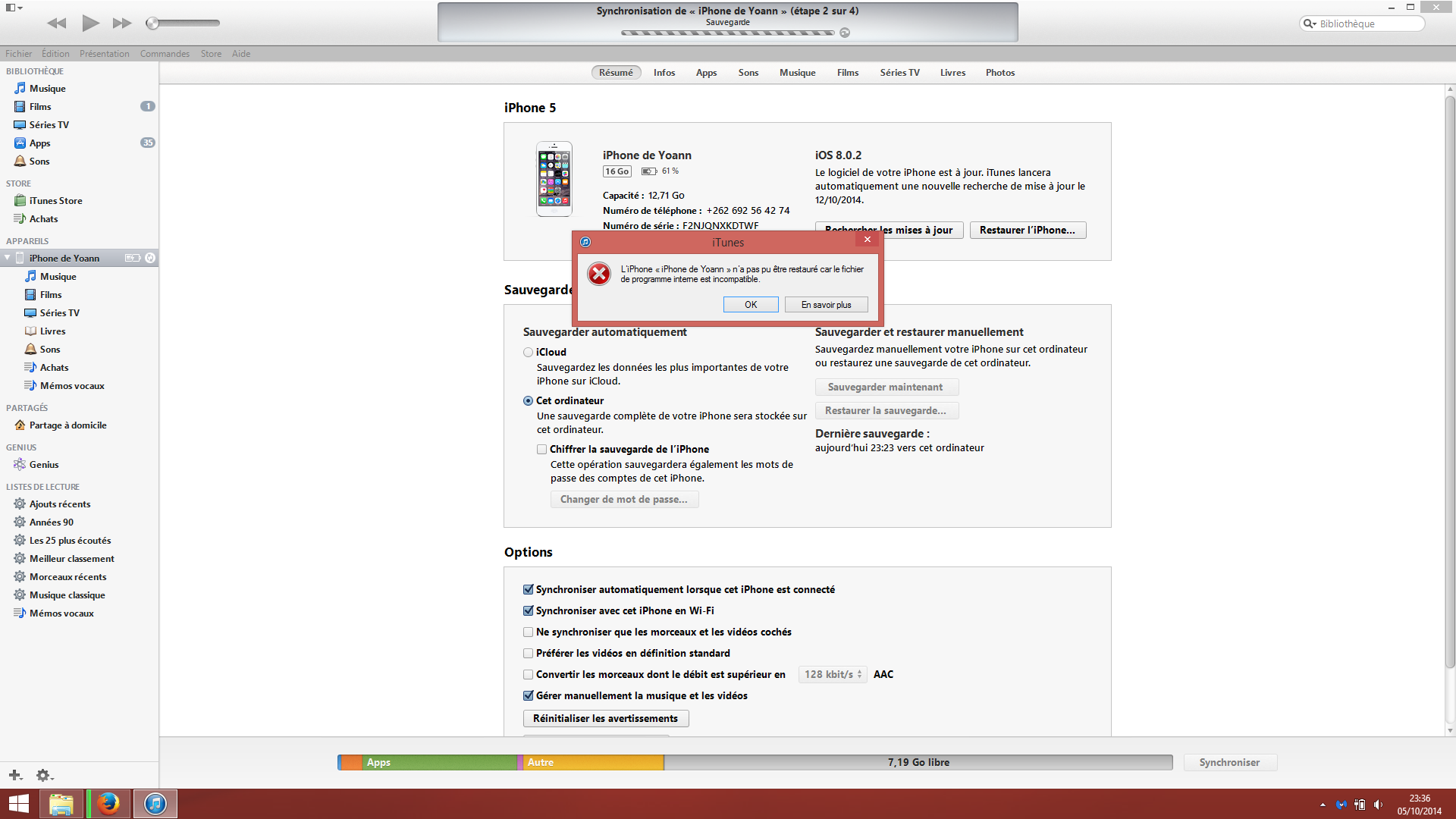Open Partage à domicile house icon
This screenshot has width=1456, height=819.
[x=20, y=425]
